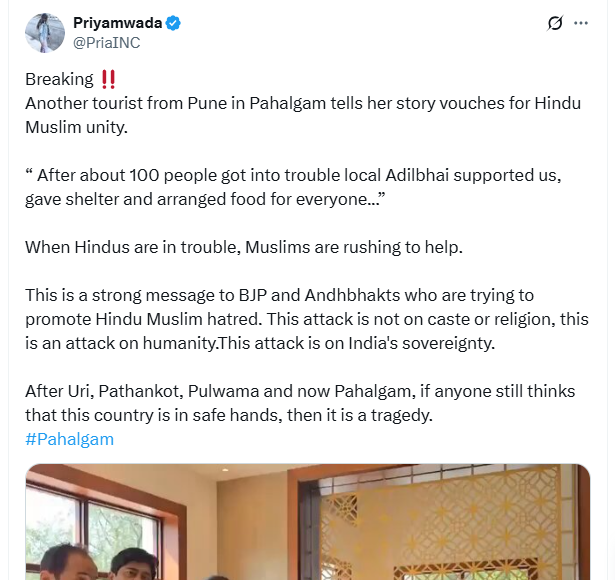Viewport: 615px width, 580px height.
Task: Play the attached video preview
Action: tap(308, 522)
